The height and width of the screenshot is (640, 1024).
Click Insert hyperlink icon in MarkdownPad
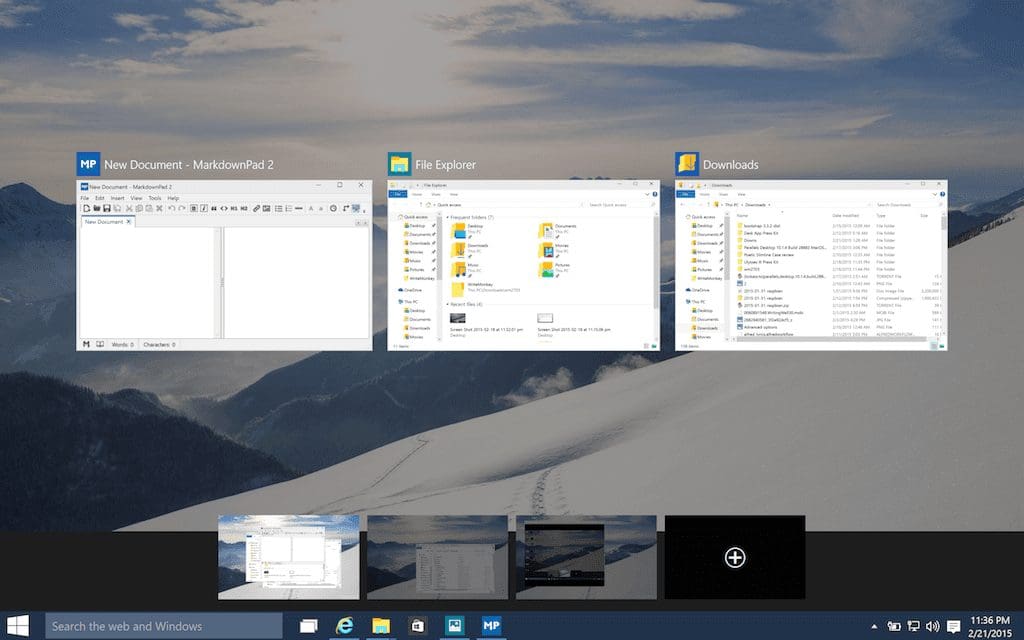[257, 208]
